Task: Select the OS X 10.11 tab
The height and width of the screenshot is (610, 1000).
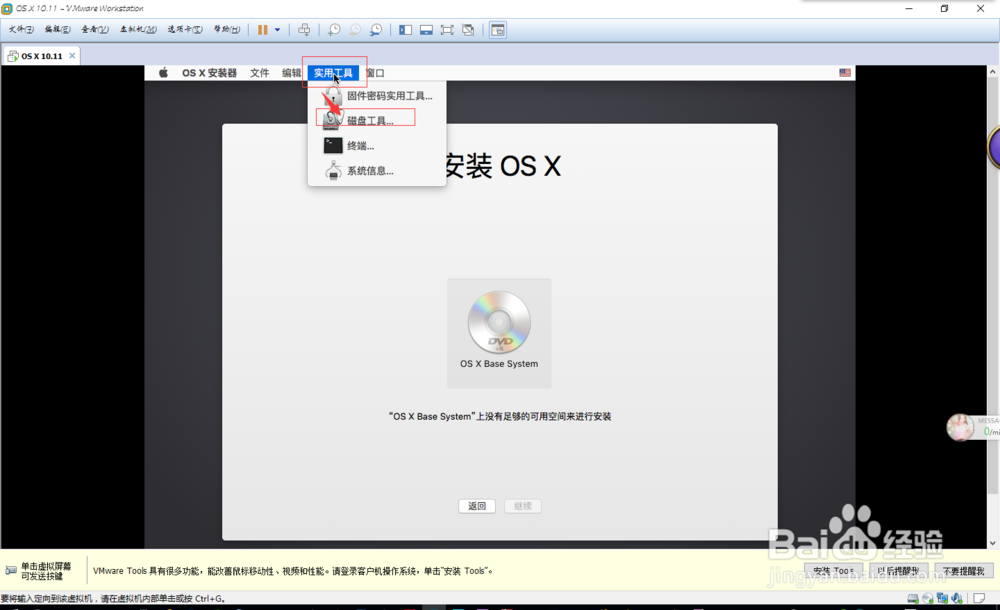Action: coord(41,56)
